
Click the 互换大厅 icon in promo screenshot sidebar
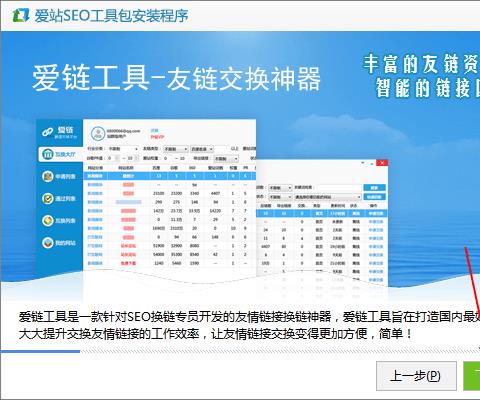click(47, 154)
